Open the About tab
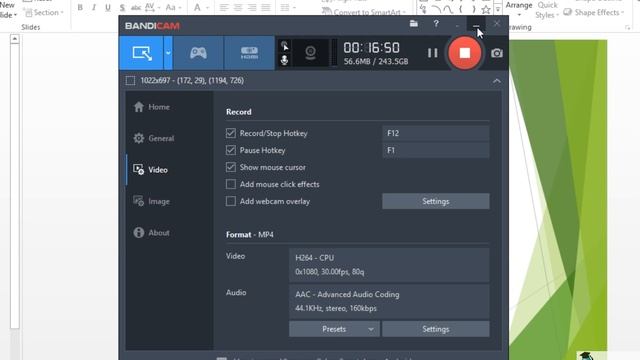The width and height of the screenshot is (640, 360). pyautogui.click(x=151, y=233)
